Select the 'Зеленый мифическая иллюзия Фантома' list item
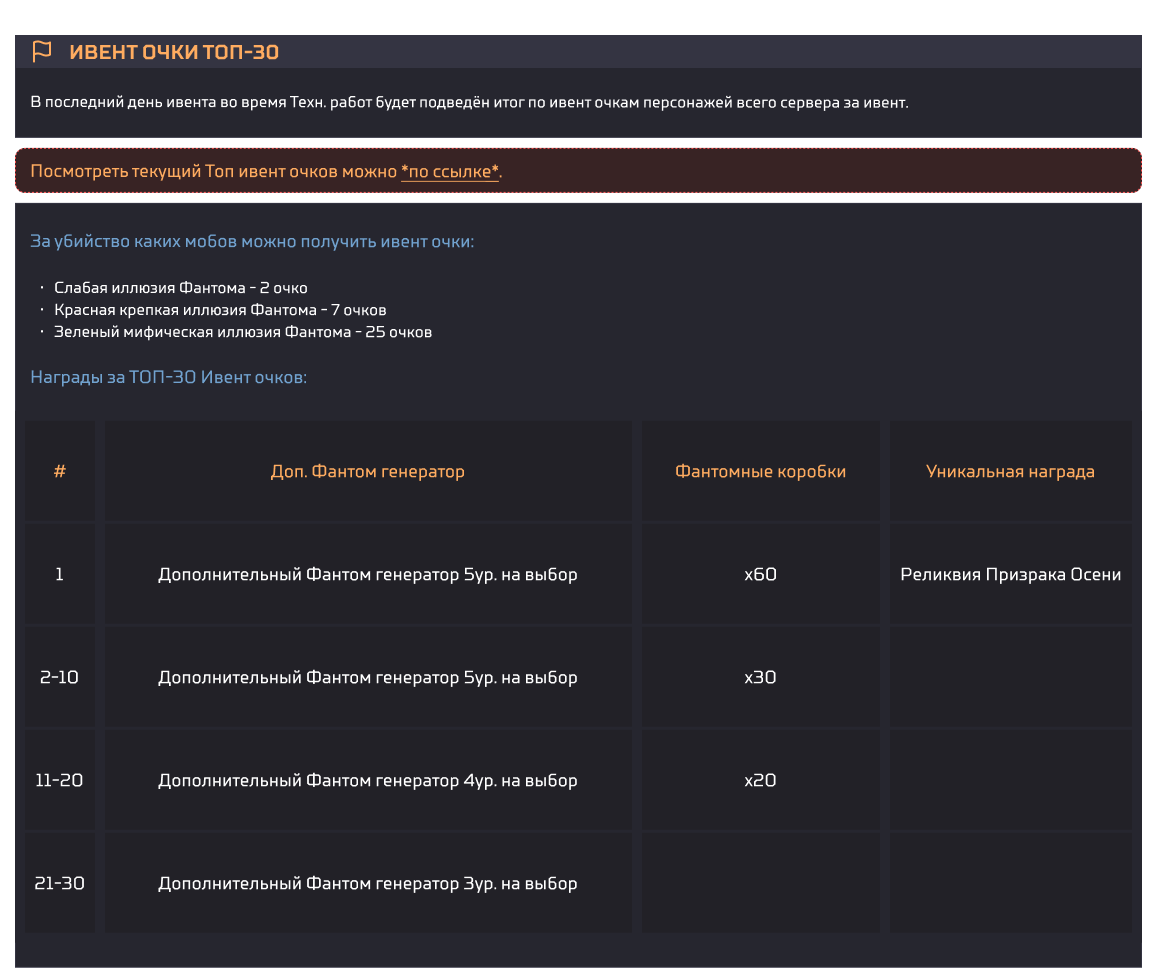Viewport: 1157px width, 968px height. [243, 332]
